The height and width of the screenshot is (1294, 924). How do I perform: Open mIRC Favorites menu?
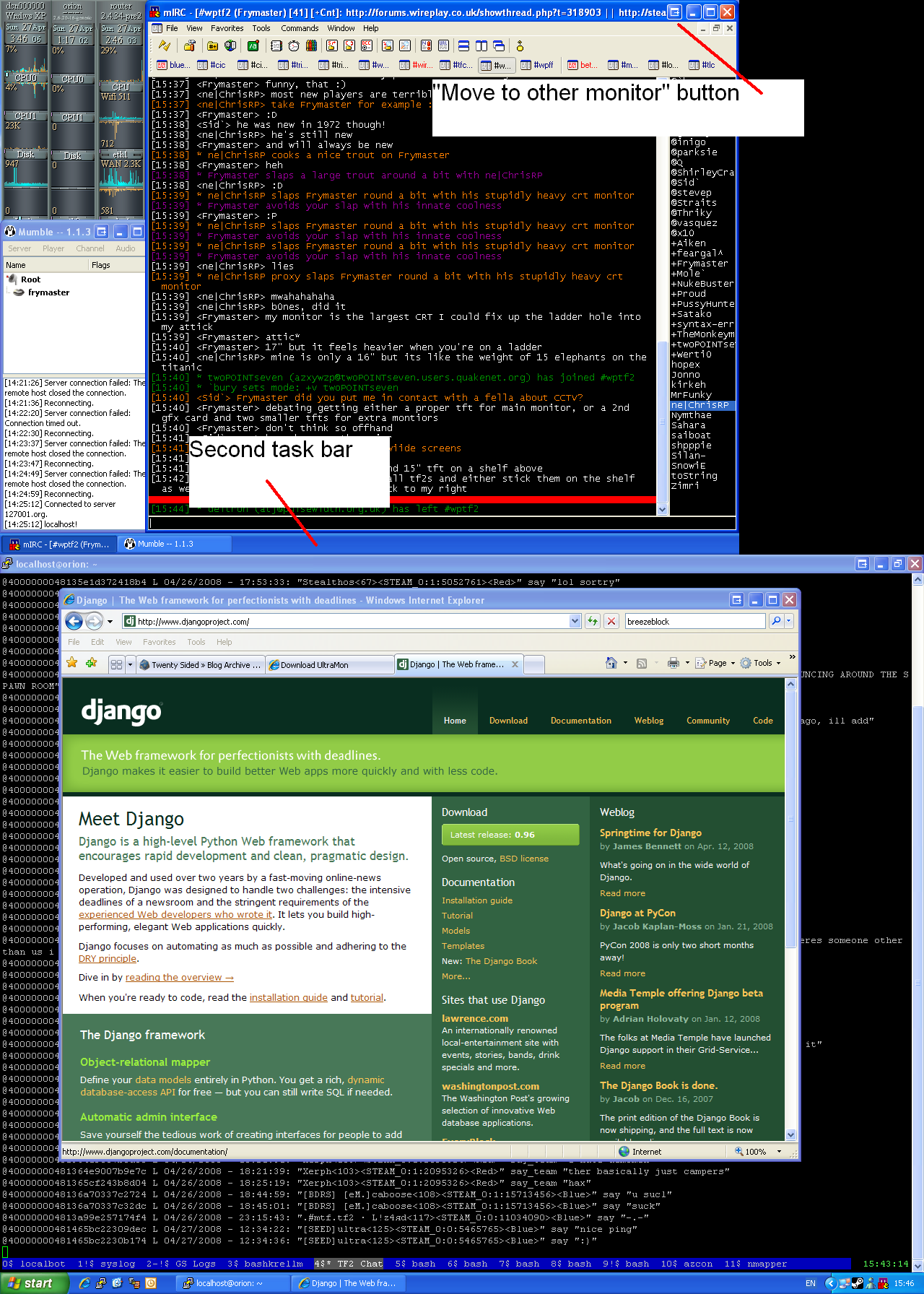tap(227, 28)
